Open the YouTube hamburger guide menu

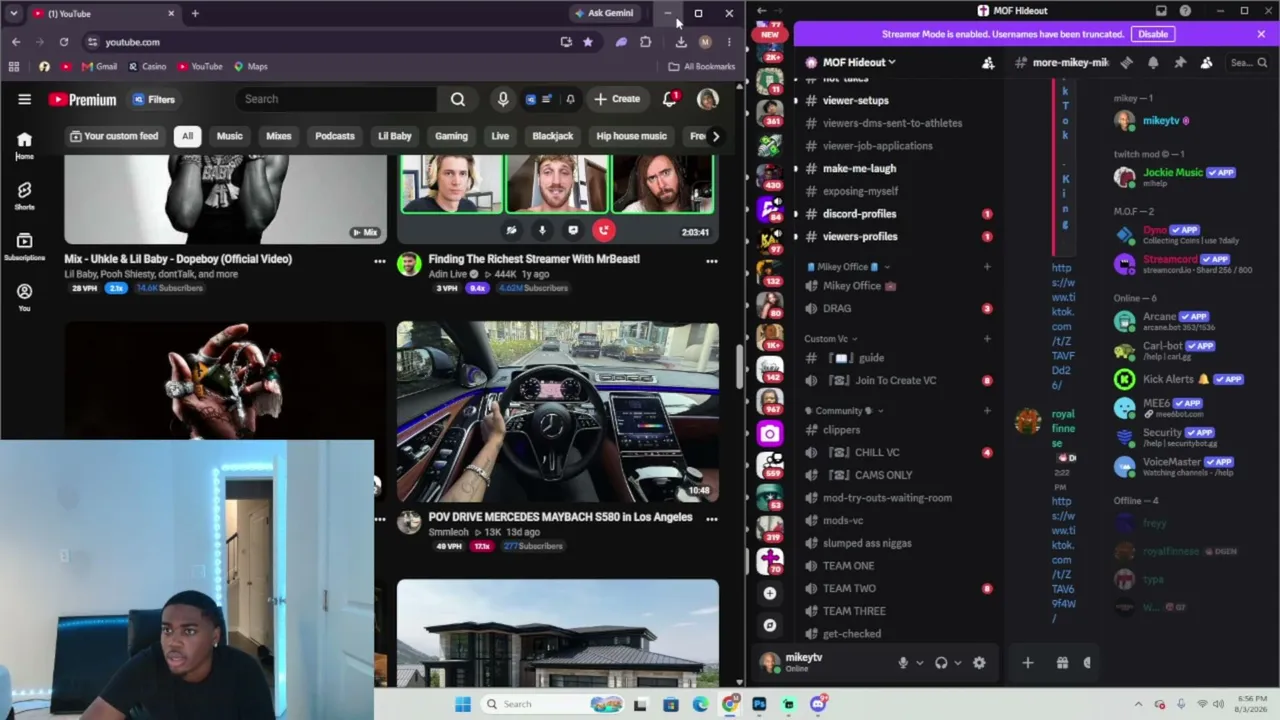pyautogui.click(x=24, y=99)
